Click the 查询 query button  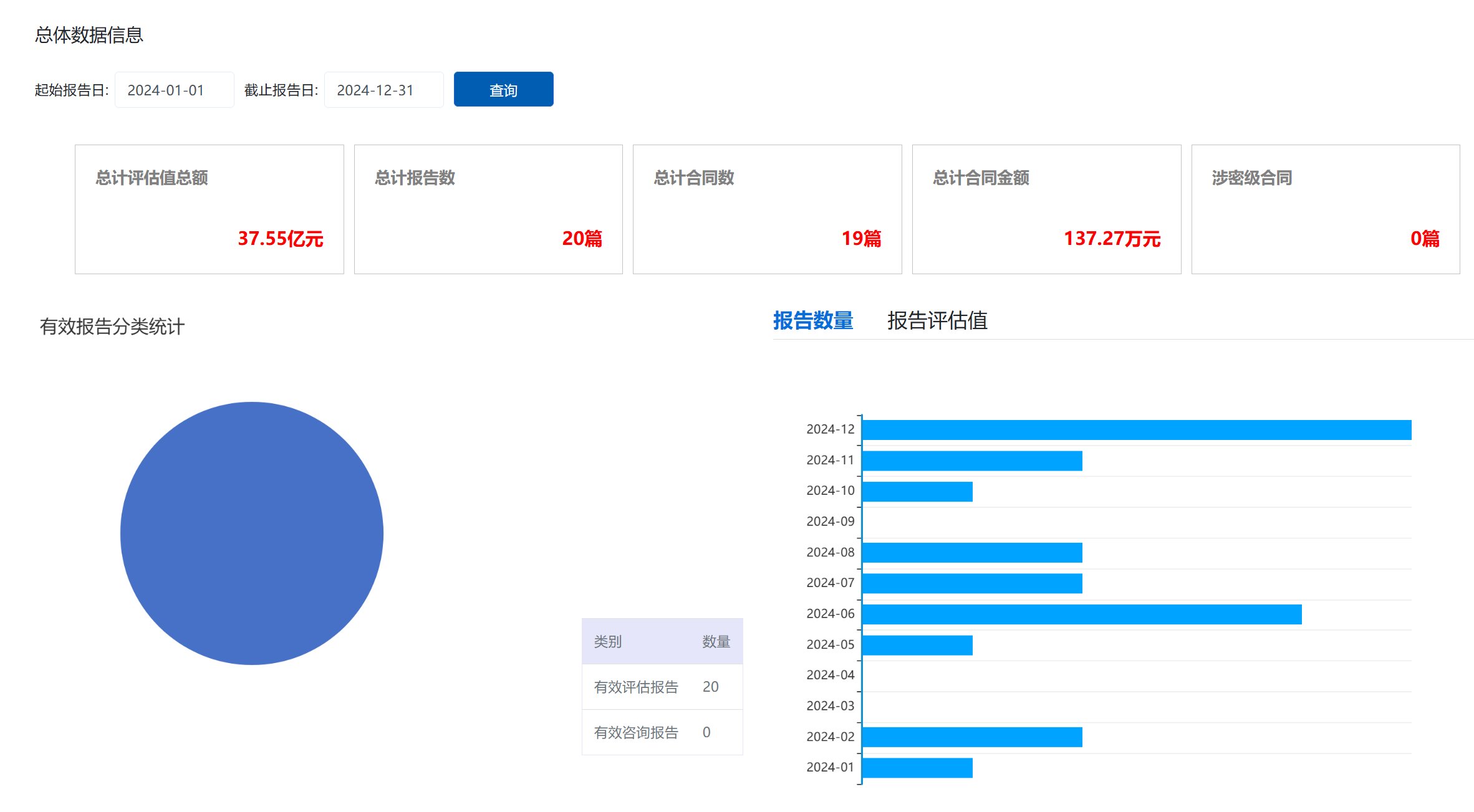pyautogui.click(x=503, y=90)
